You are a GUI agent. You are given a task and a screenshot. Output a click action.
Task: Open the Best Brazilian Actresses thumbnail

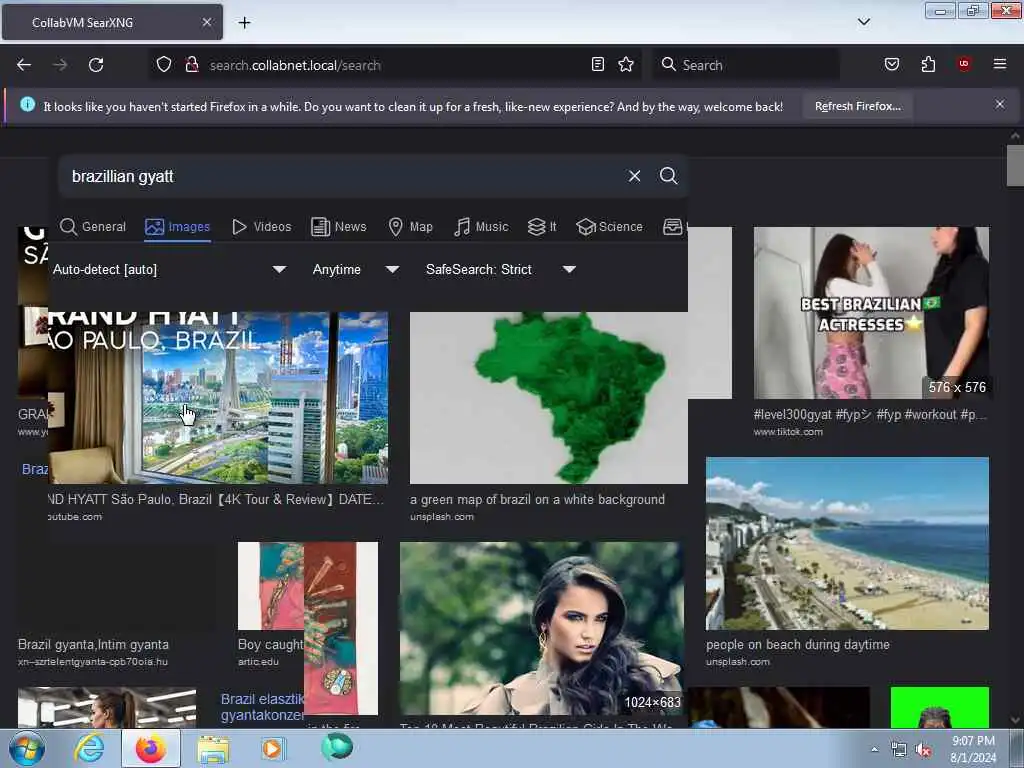871,313
